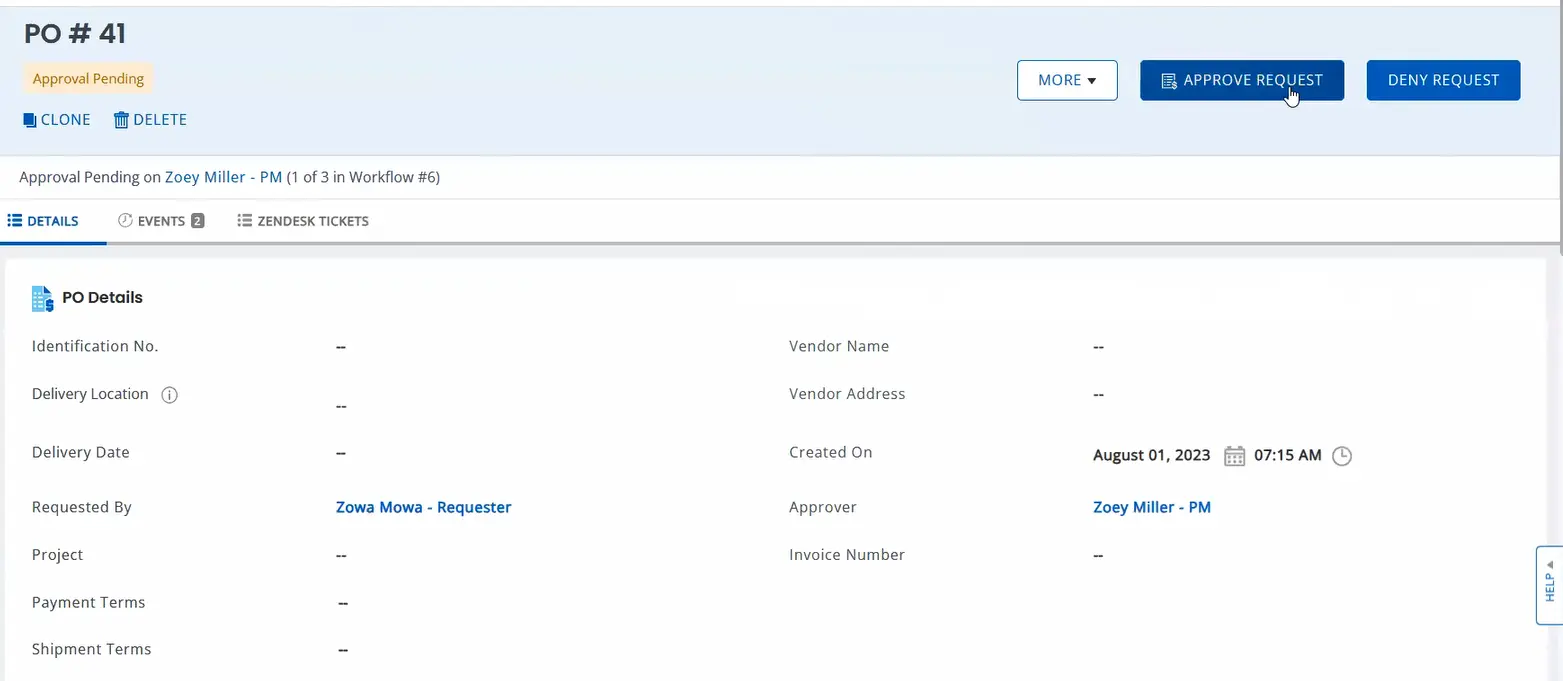Open the MORE dropdown
This screenshot has height=681, width=1563.
[1067, 80]
